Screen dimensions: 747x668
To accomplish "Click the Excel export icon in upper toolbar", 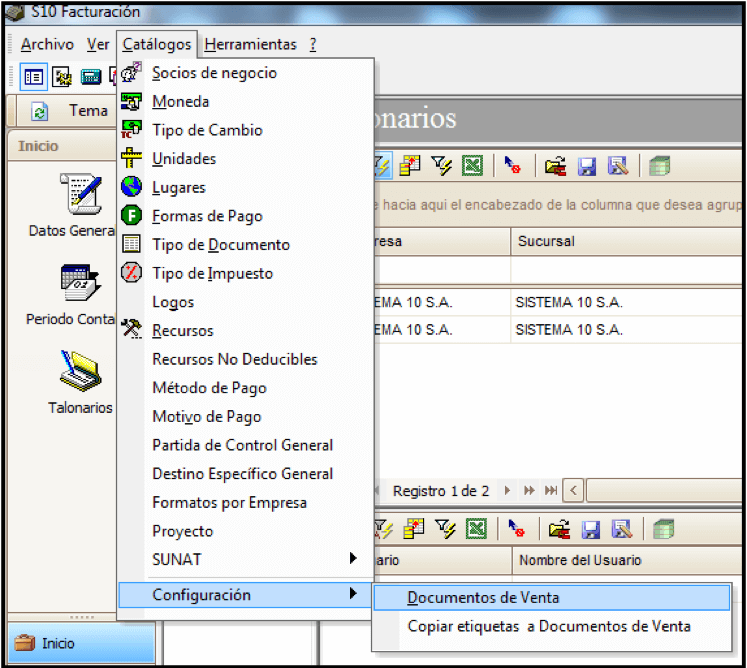I will pyautogui.click(x=472, y=166).
